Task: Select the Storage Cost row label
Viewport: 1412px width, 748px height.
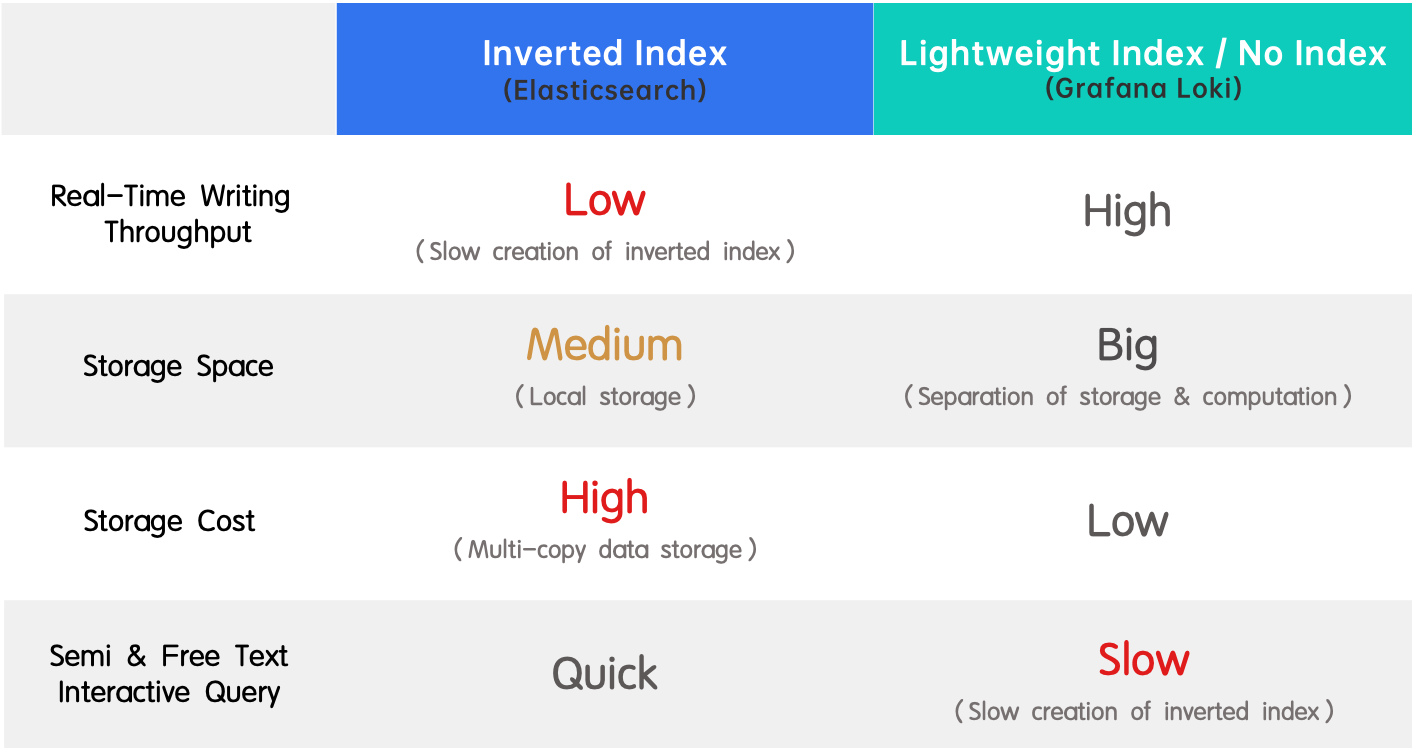Action: pos(169,521)
